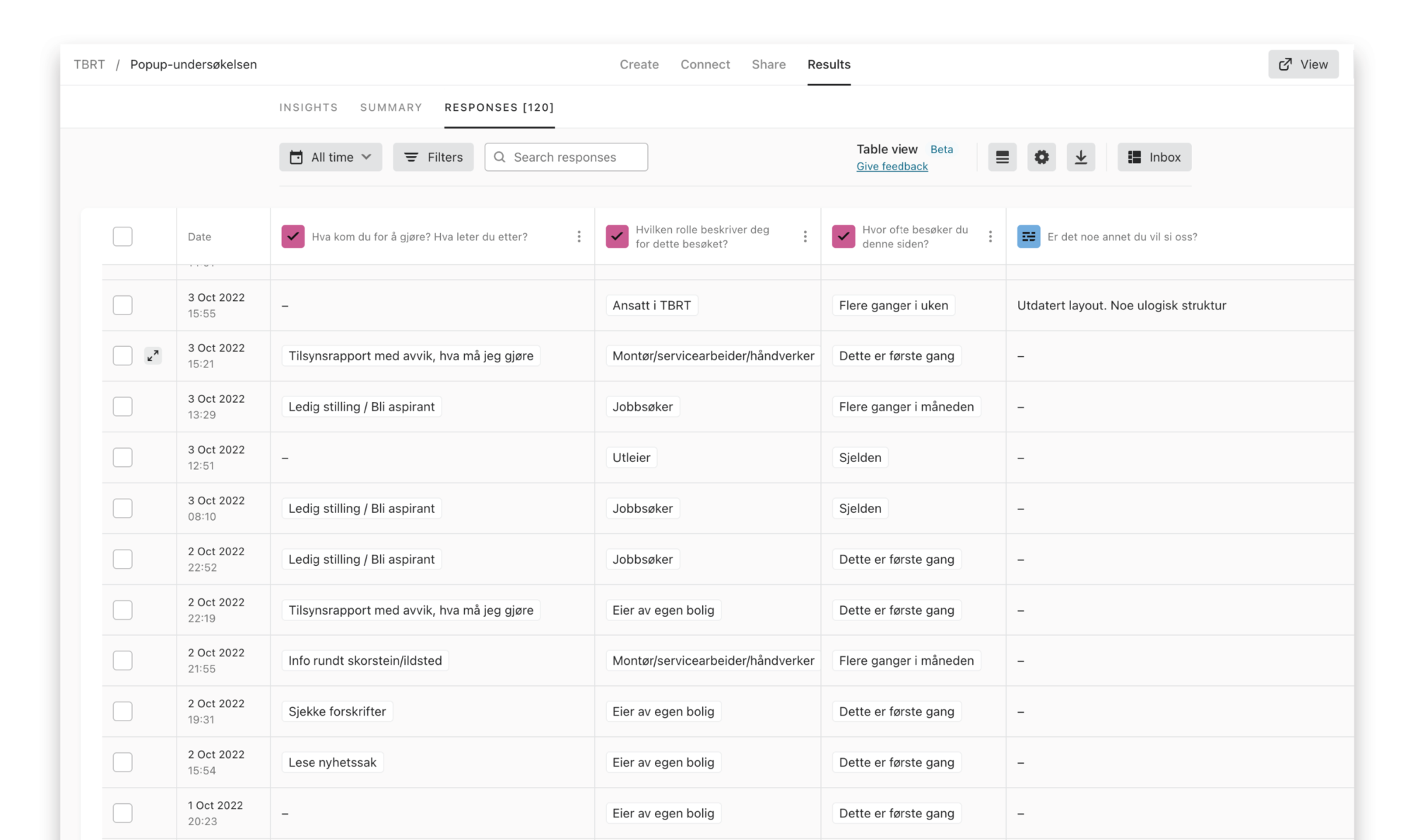Go to the Summary sub-tab
The width and height of the screenshot is (1413, 840).
click(391, 107)
